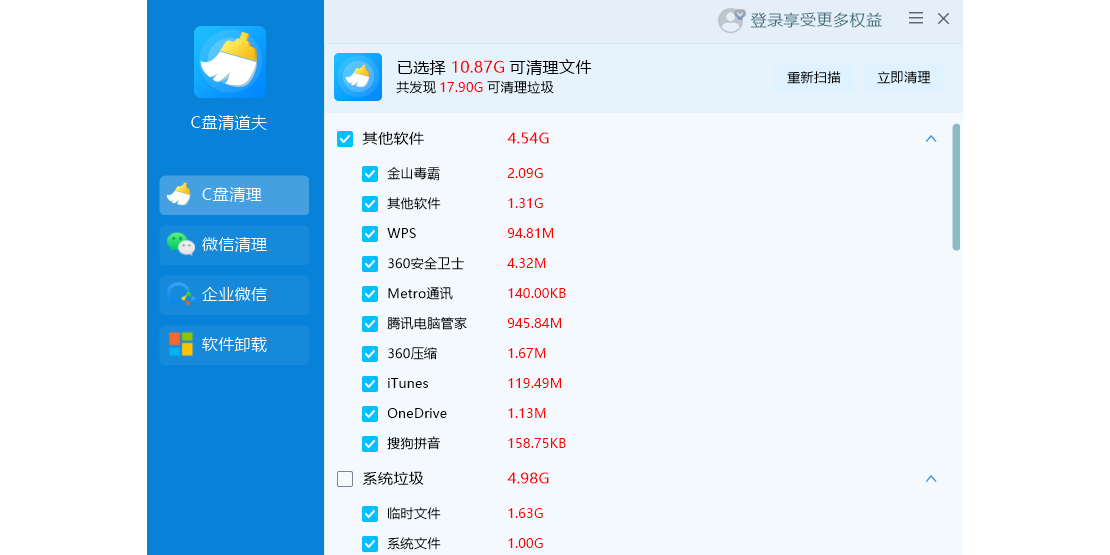Collapse the 其他软件 section chevron

pos(931,139)
